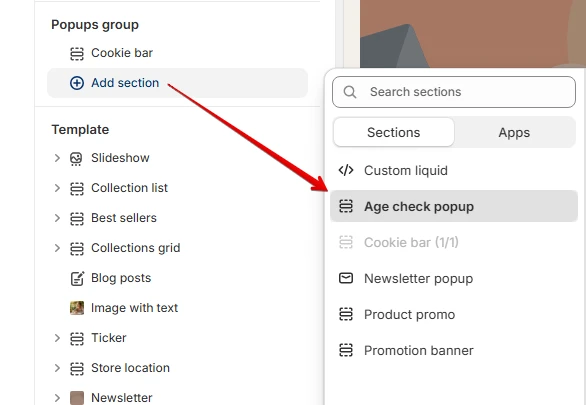Expand the Slideshow section
586x405 pixels.
57,158
